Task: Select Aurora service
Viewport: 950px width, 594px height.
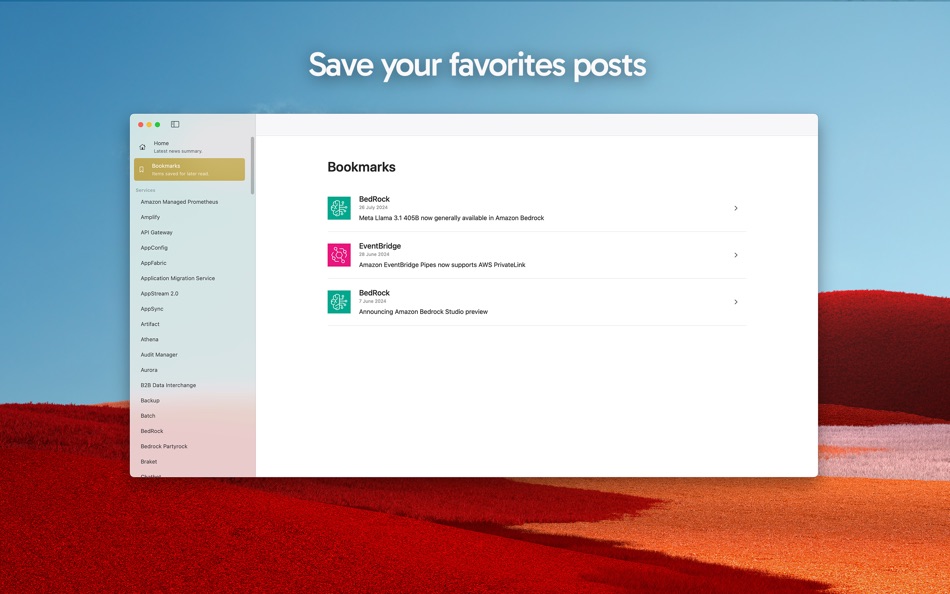Action: point(148,370)
